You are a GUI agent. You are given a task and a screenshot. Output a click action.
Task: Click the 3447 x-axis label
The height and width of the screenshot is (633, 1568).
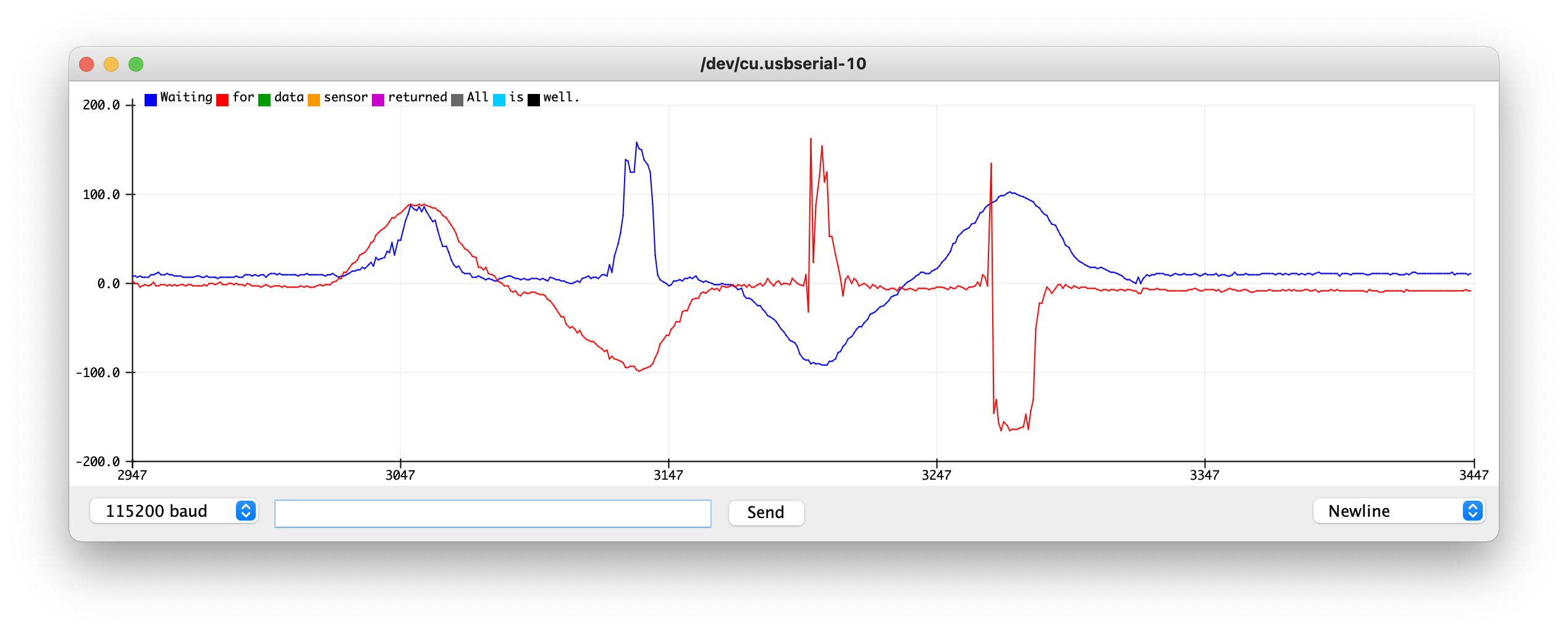[x=1474, y=475]
